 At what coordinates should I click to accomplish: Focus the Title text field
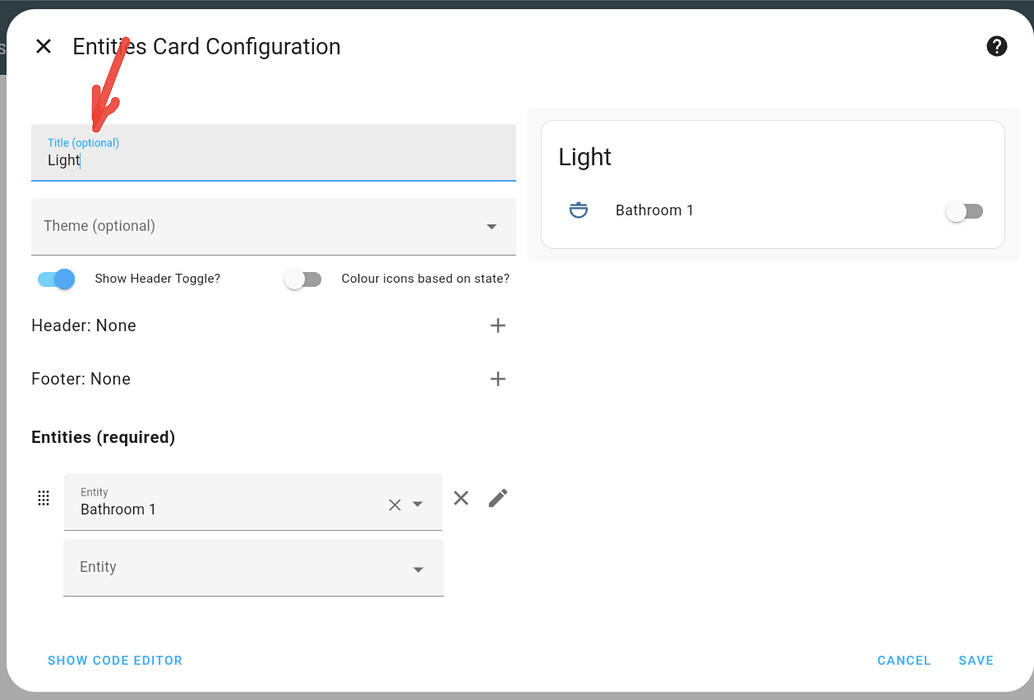click(x=273, y=160)
